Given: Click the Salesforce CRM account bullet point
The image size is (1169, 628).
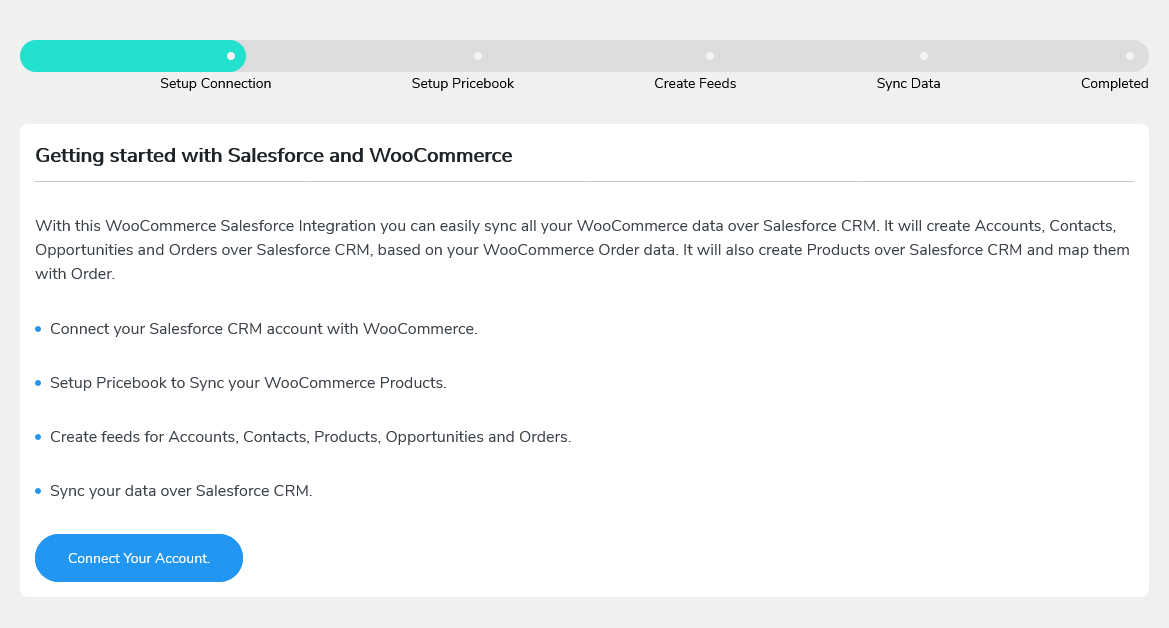Looking at the screenshot, I should [x=264, y=328].
